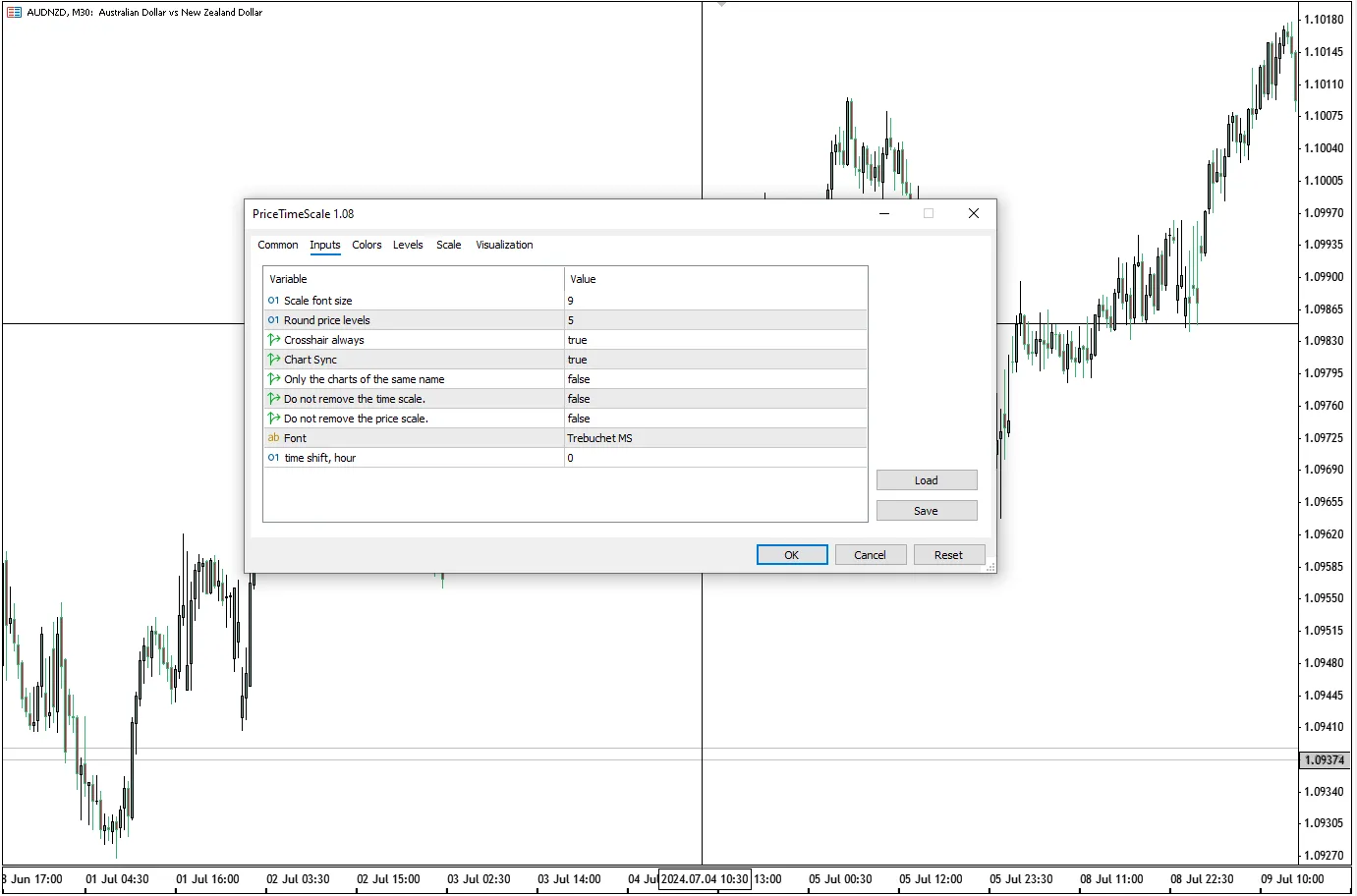This screenshot has width=1357, height=896.
Task: Load input settings from file
Action: tap(927, 480)
